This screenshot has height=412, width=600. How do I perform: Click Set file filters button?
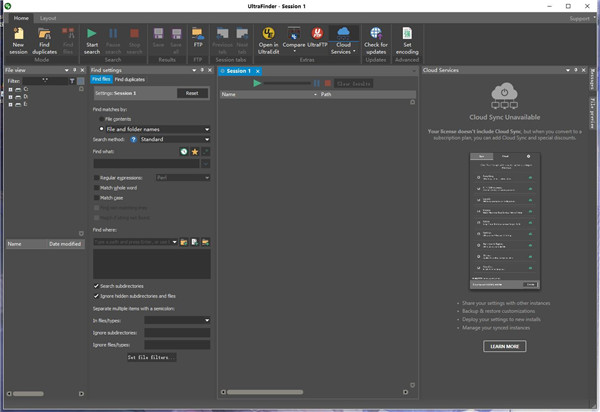pos(152,357)
